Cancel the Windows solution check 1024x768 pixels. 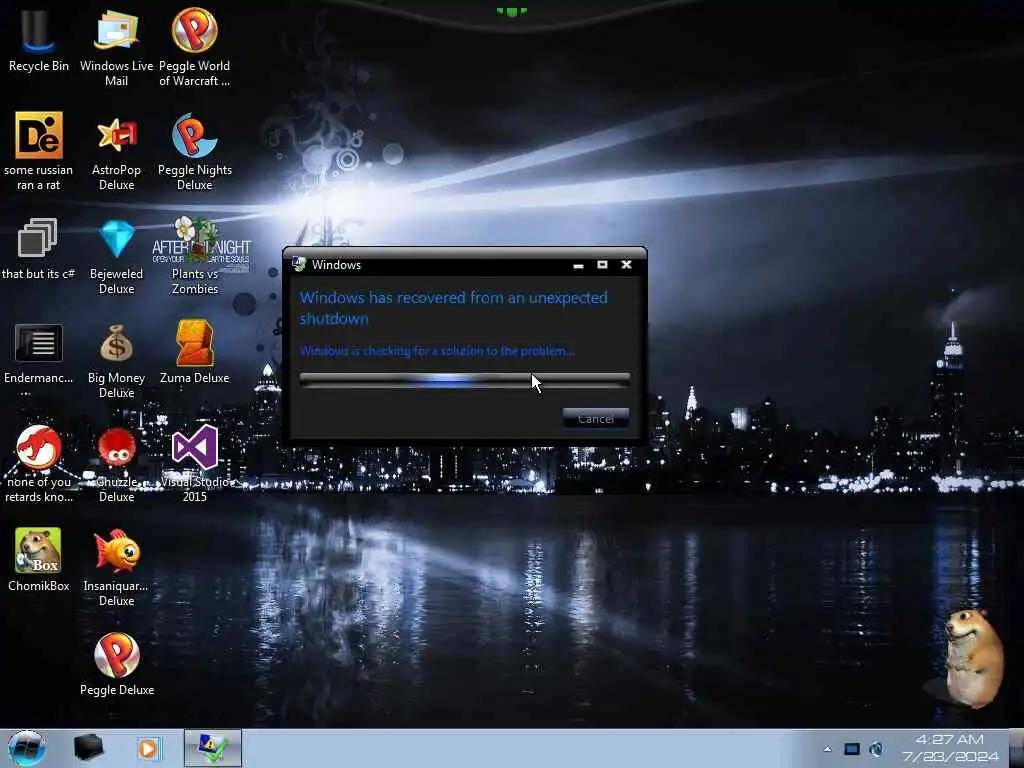[x=596, y=419]
